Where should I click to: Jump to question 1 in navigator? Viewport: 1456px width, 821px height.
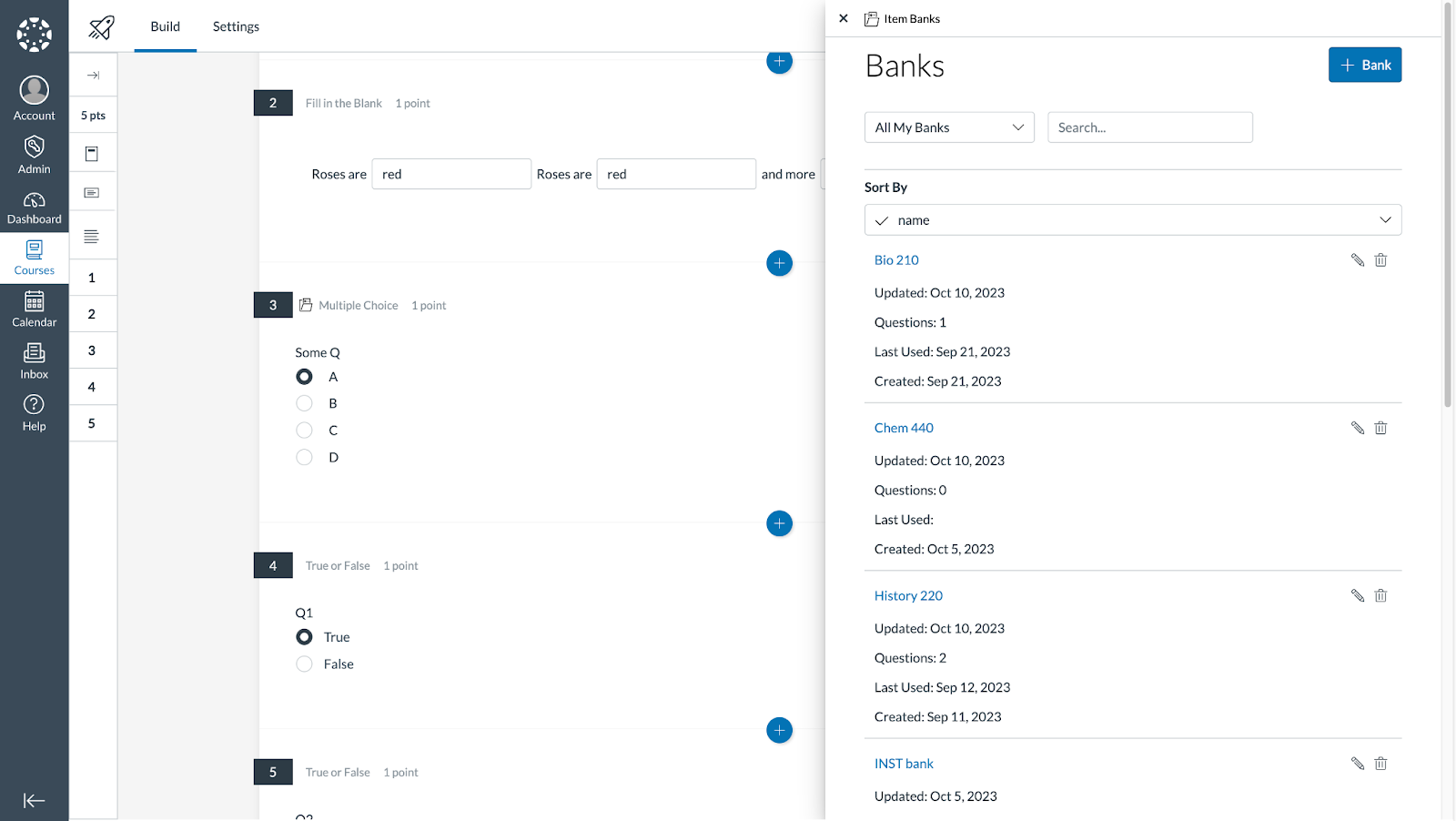pos(92,278)
